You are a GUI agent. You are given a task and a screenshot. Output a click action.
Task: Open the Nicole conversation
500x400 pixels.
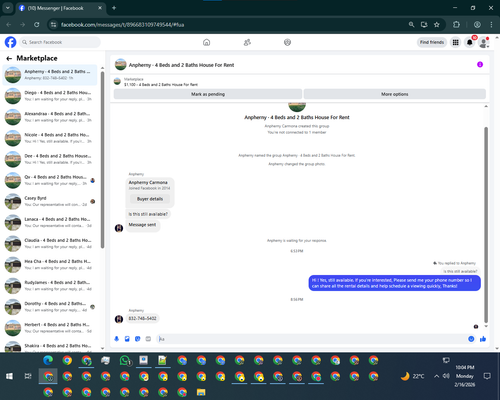(x=50, y=138)
